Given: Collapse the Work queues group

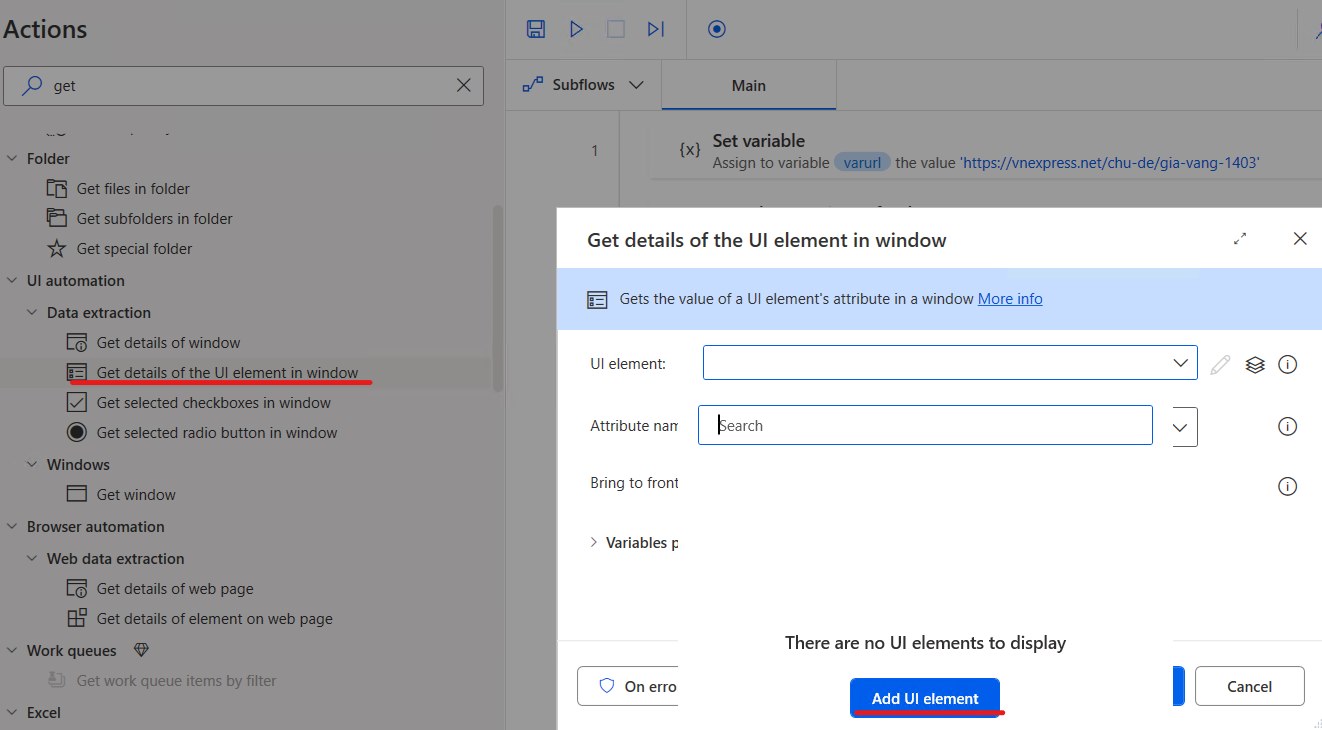Looking at the screenshot, I should 13,650.
